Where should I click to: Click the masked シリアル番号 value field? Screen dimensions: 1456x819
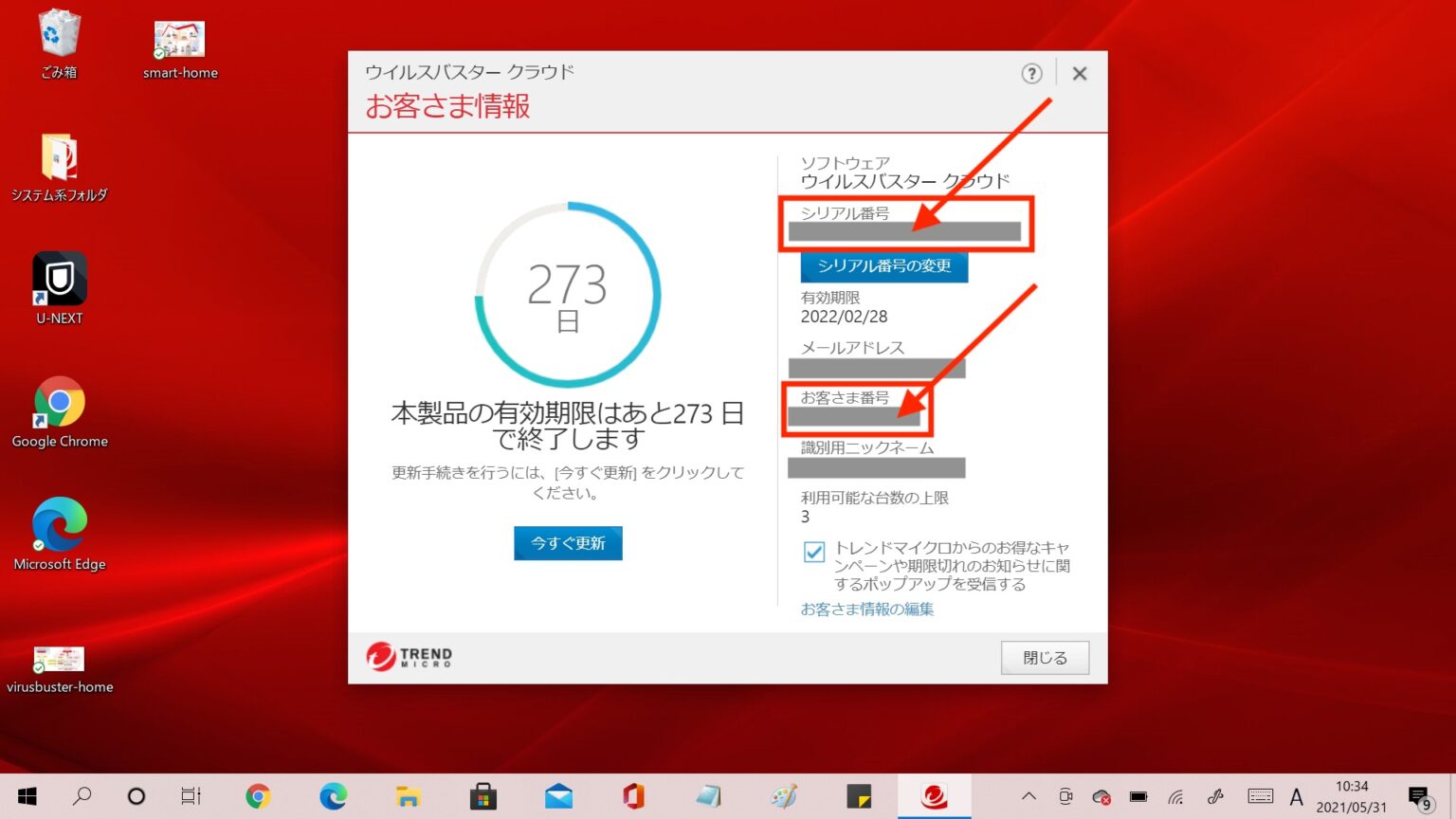coord(904,232)
